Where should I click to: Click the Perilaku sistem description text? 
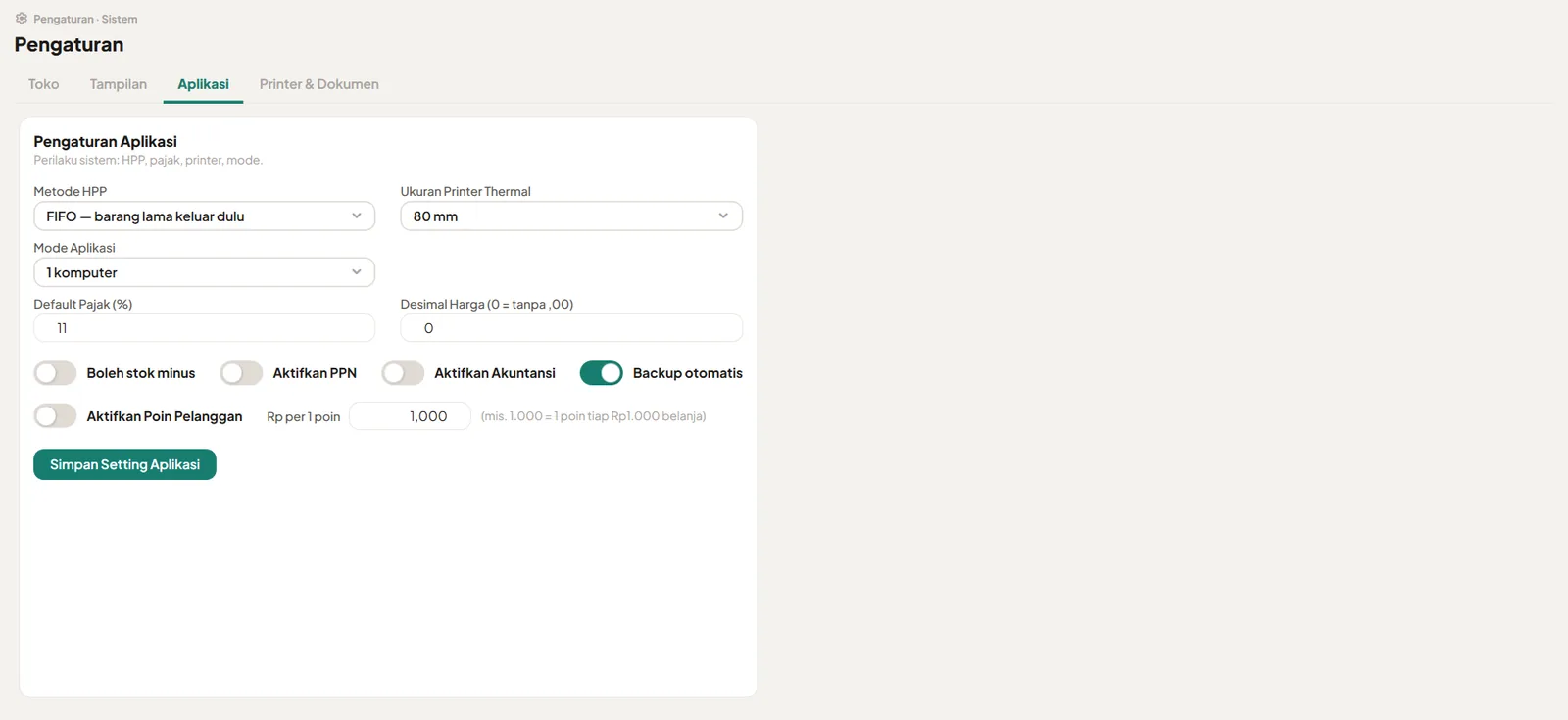tap(148, 160)
